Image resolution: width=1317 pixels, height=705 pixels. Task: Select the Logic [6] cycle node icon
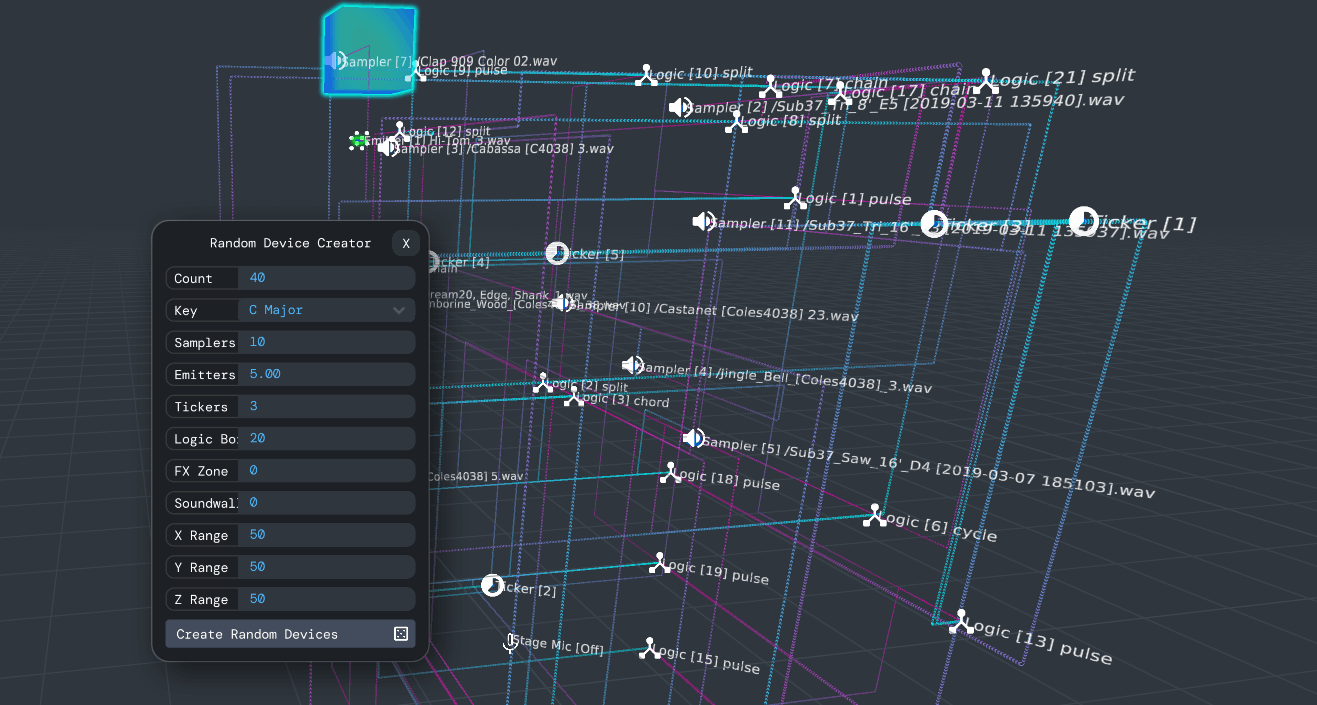coord(873,514)
